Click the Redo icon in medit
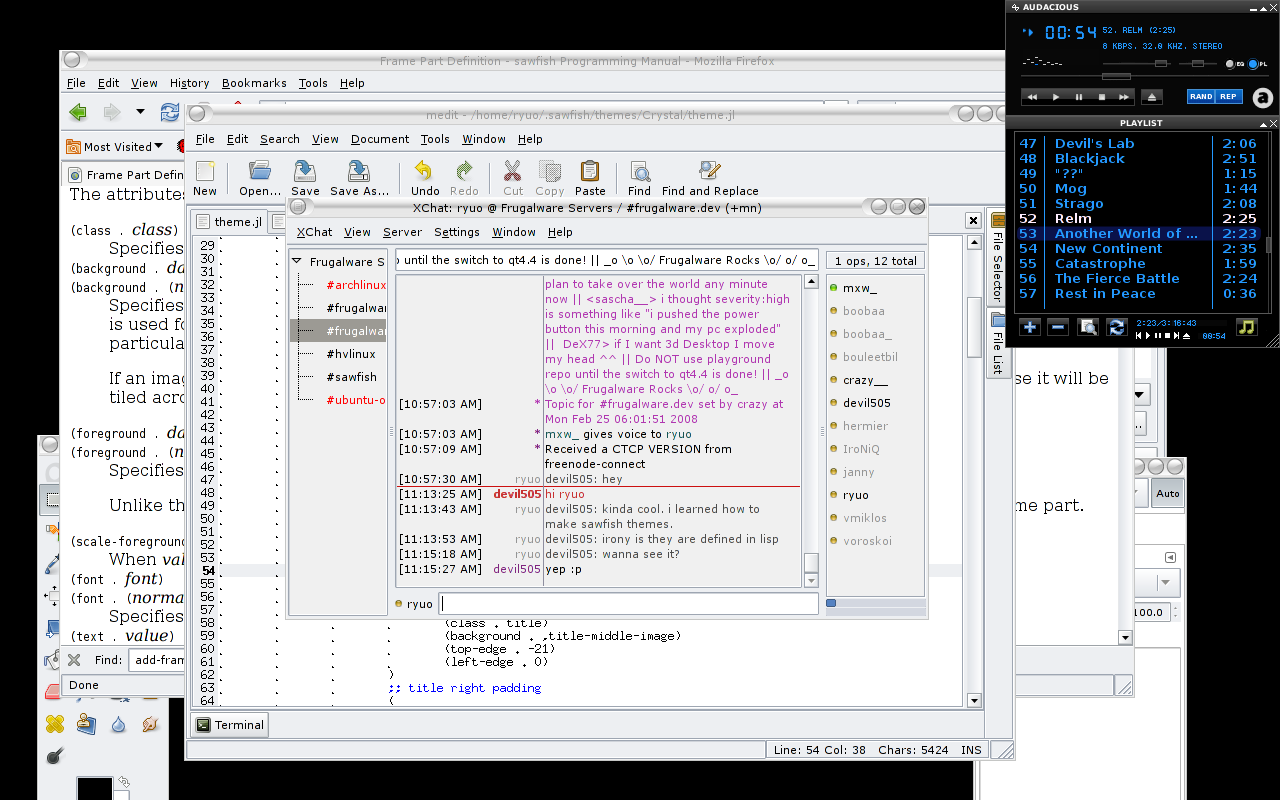This screenshot has height=800, width=1280. point(465,171)
